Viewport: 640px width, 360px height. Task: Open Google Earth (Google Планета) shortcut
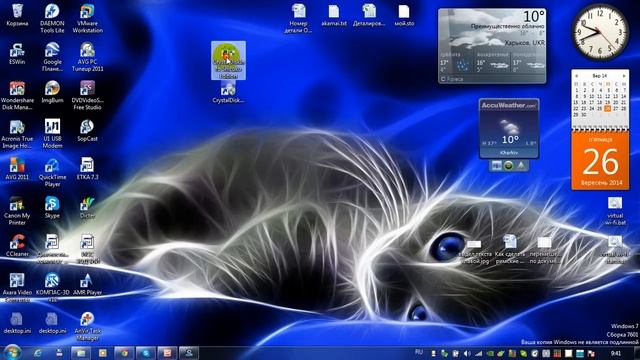(x=52, y=57)
